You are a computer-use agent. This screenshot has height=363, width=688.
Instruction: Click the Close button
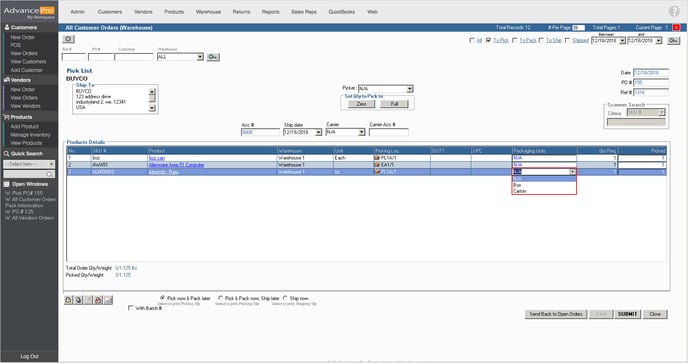pos(655,314)
